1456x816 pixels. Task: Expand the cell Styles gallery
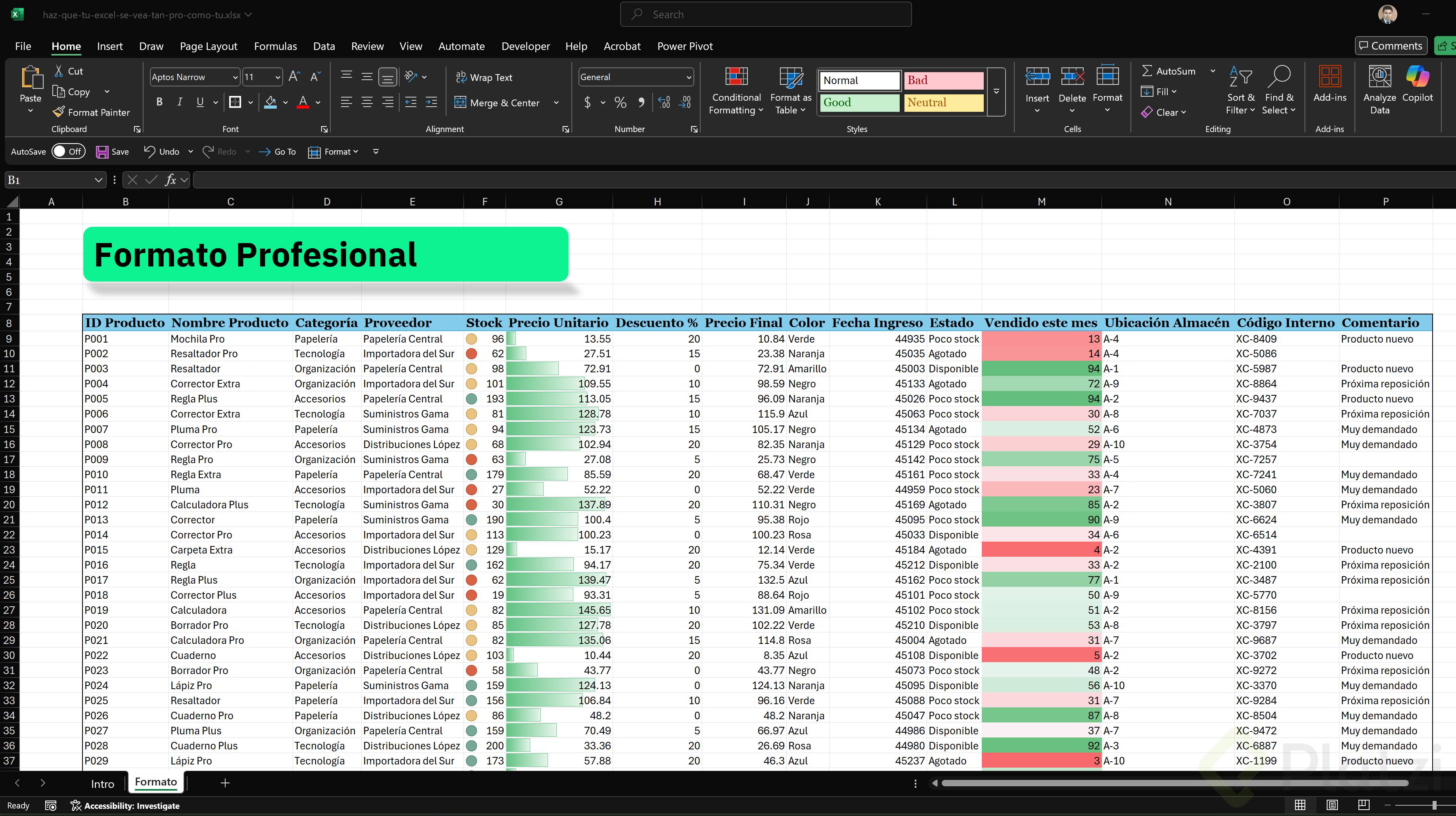[996, 92]
